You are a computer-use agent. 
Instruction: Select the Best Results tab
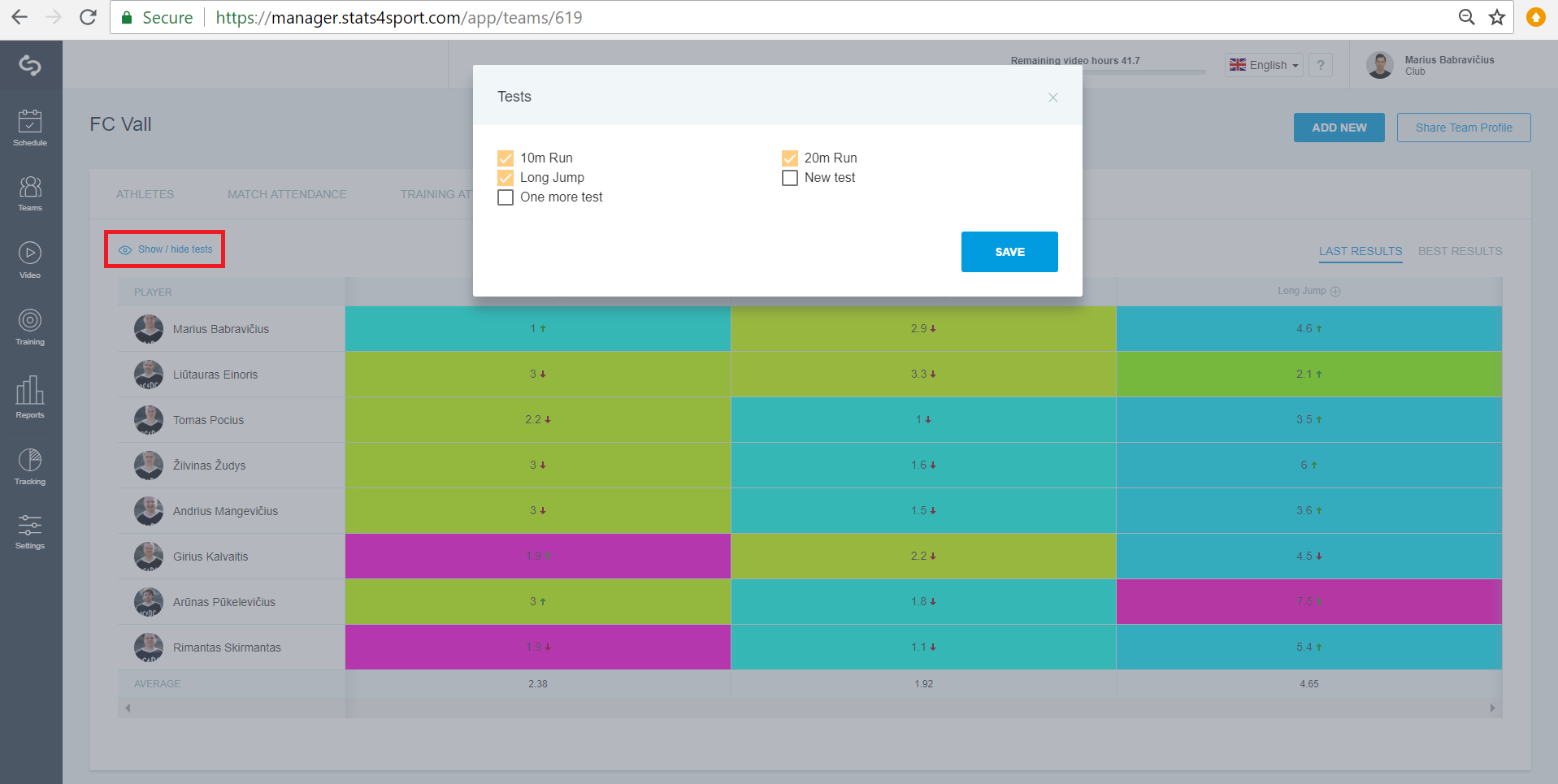tap(1460, 251)
